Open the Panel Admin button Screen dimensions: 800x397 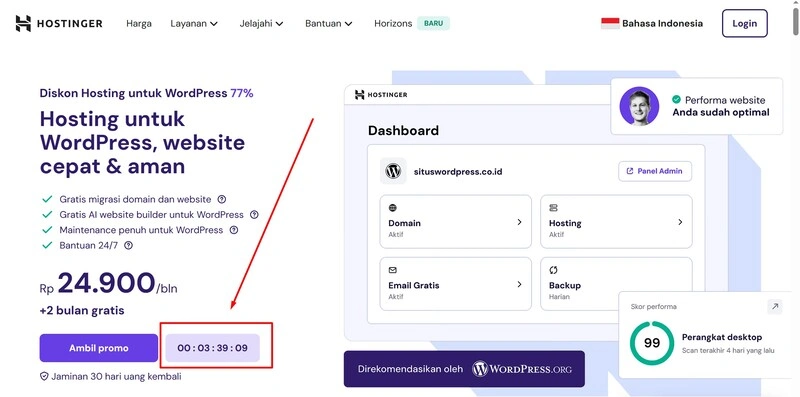[x=655, y=171]
